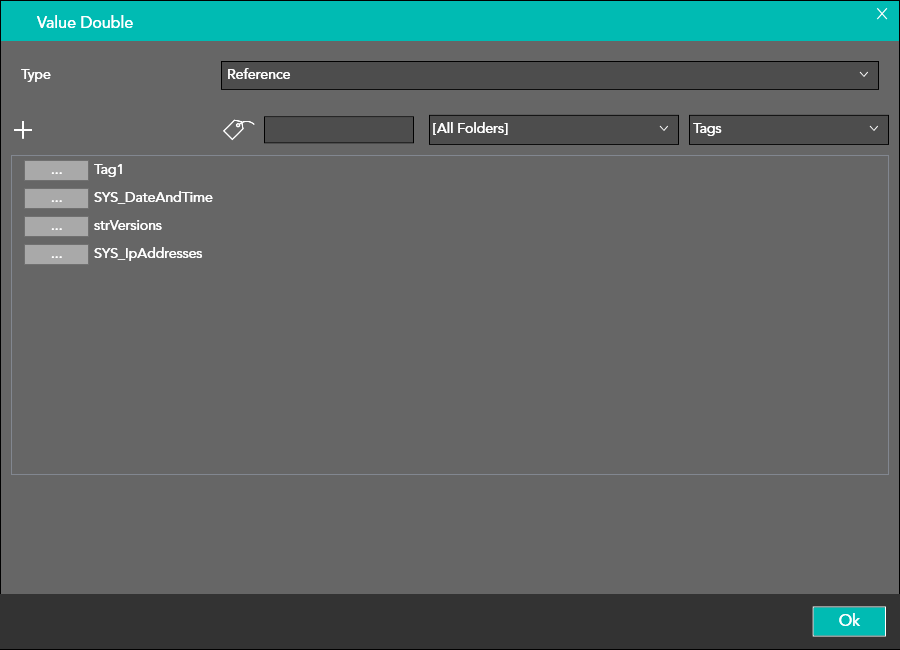Select Tag1 in the tag list
The height and width of the screenshot is (650, 900).
click(108, 170)
